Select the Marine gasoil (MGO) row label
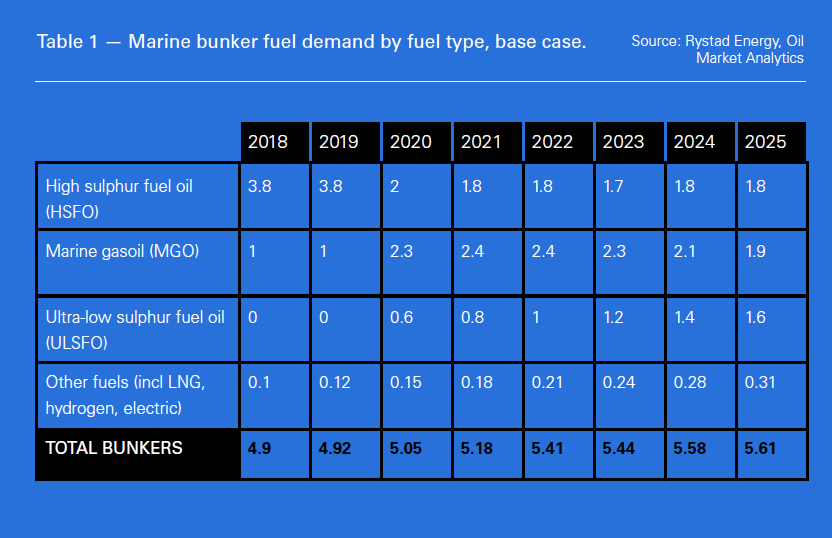832x538 pixels. [123, 252]
